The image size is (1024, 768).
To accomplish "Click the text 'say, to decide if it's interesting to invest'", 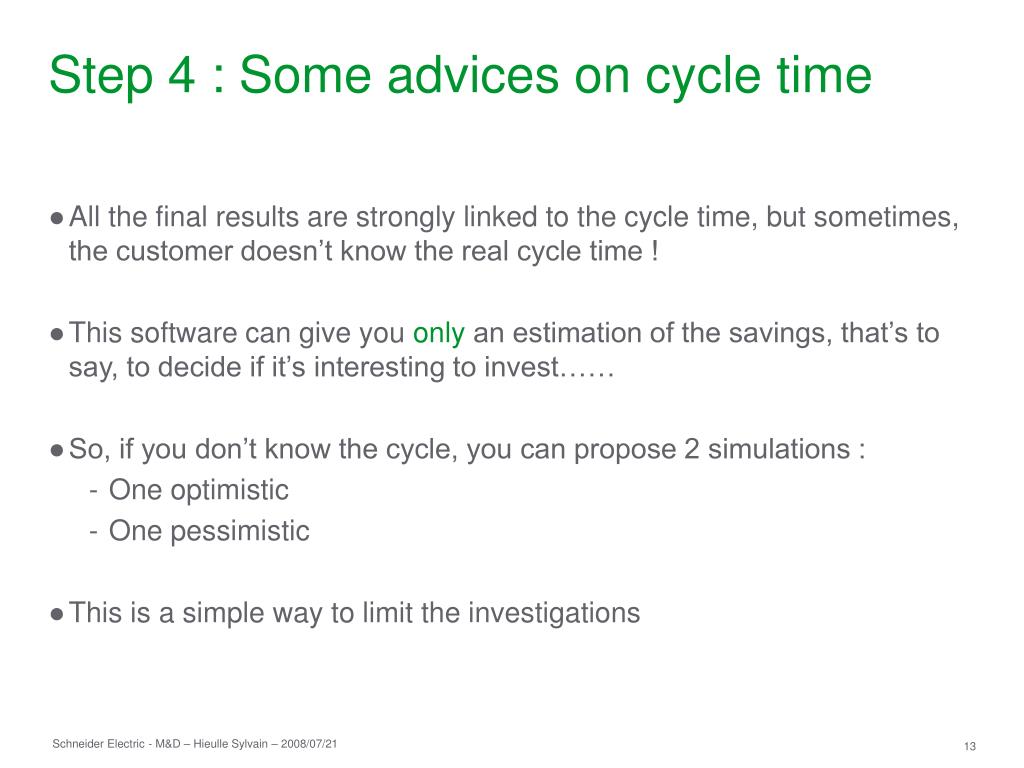I will [x=314, y=368].
